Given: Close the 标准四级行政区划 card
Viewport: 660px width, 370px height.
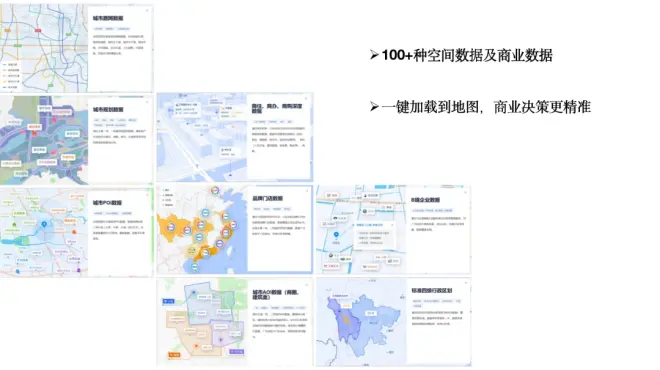Looking at the screenshot, I should (465, 283).
